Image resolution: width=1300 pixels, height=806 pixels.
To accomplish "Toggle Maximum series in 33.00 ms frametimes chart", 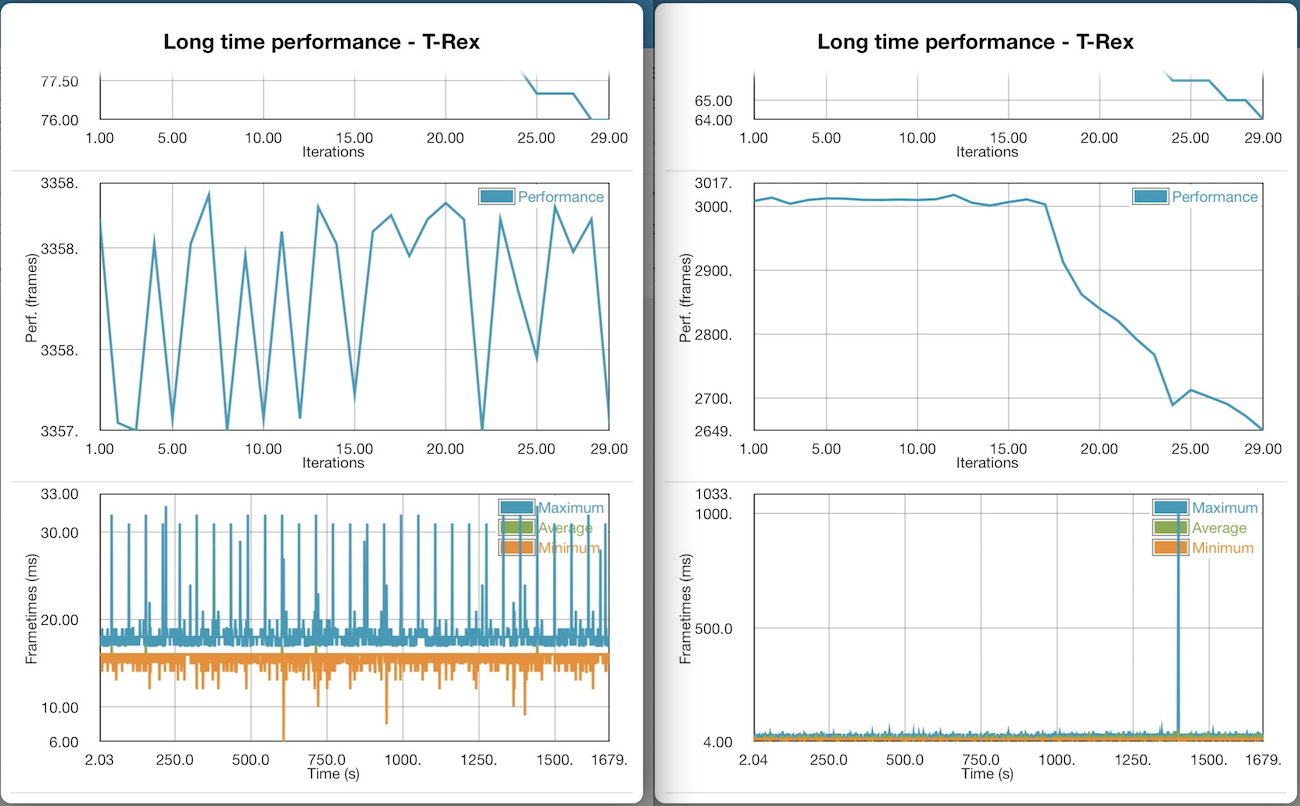I will [516, 507].
